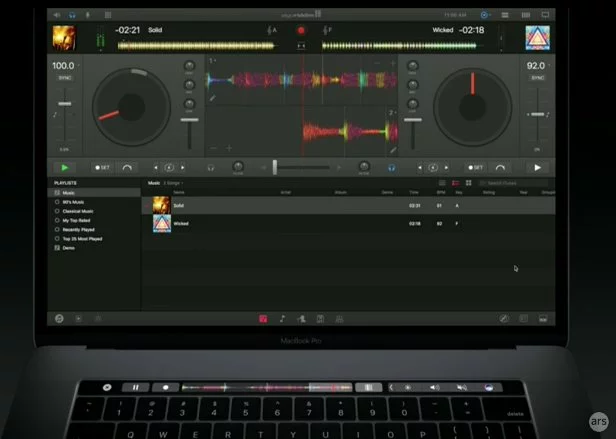This screenshot has width=616, height=439.
Task: Click the crossfader handle
Action: click(x=275, y=167)
